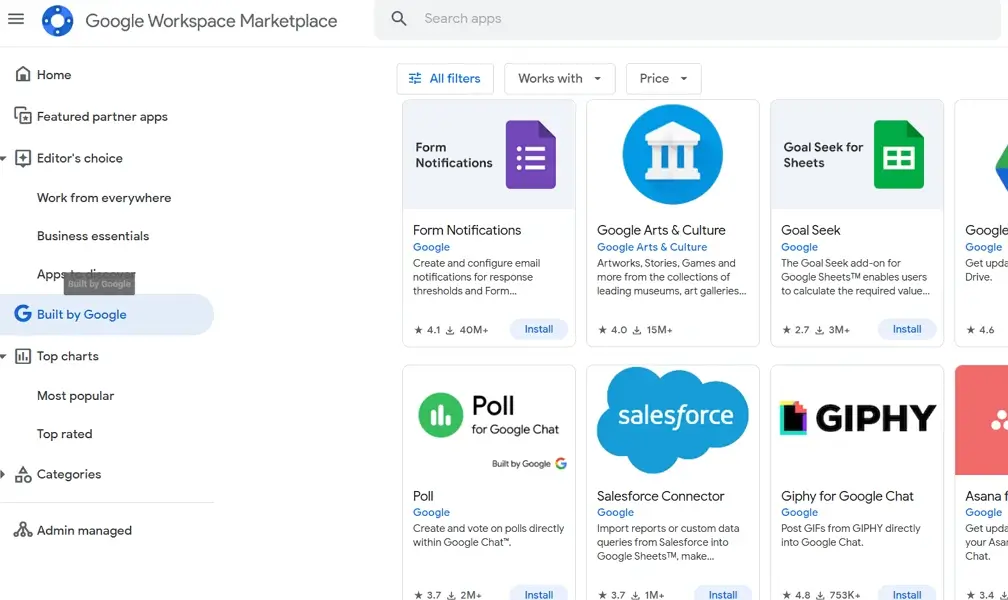The height and width of the screenshot is (600, 1008).
Task: Click the search magnifier icon
Action: click(399, 19)
